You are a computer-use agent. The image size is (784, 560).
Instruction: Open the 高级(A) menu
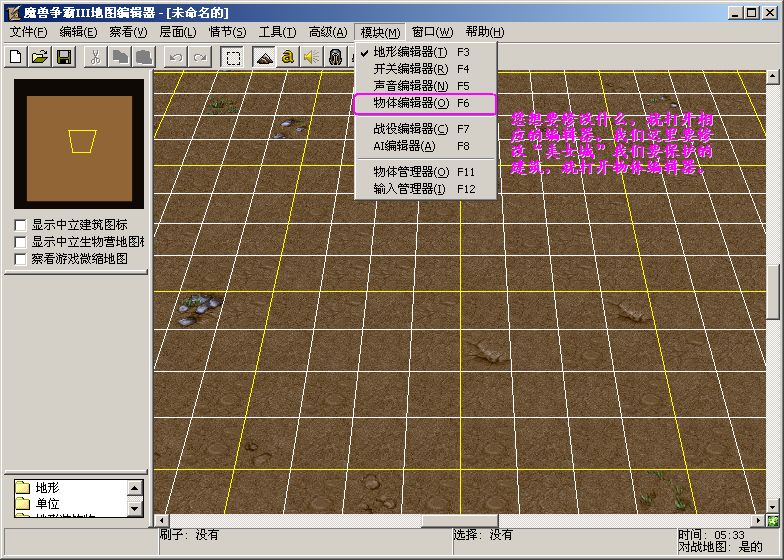327,32
